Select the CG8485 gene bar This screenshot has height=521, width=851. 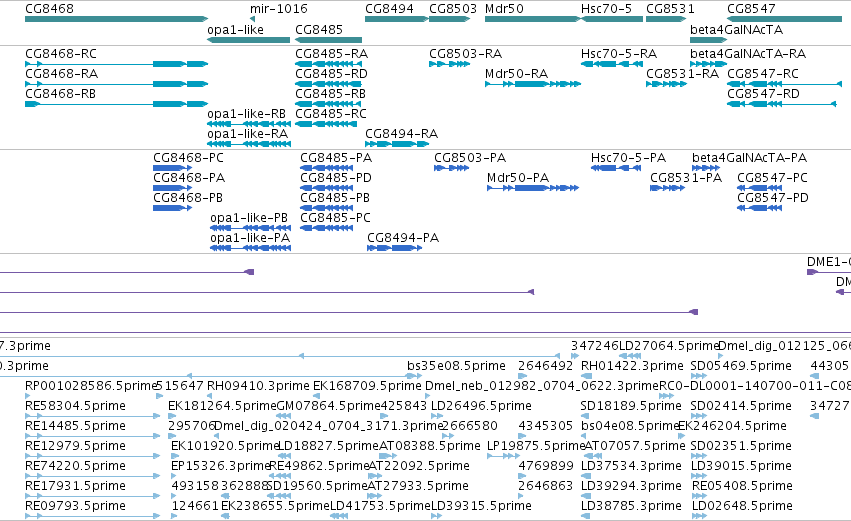coord(328,40)
